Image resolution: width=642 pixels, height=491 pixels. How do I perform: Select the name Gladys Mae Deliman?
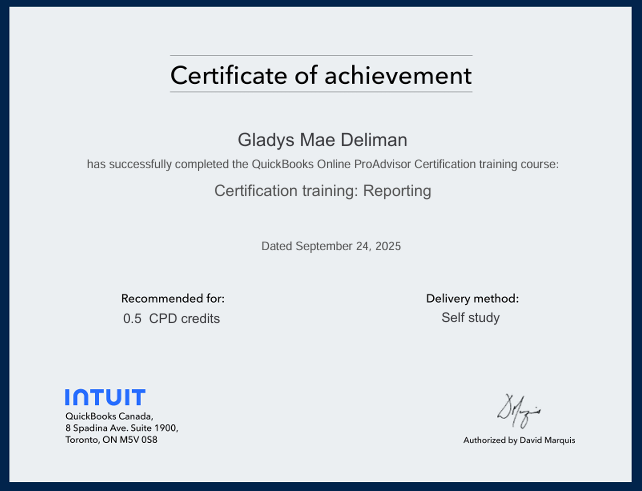[x=322, y=140]
